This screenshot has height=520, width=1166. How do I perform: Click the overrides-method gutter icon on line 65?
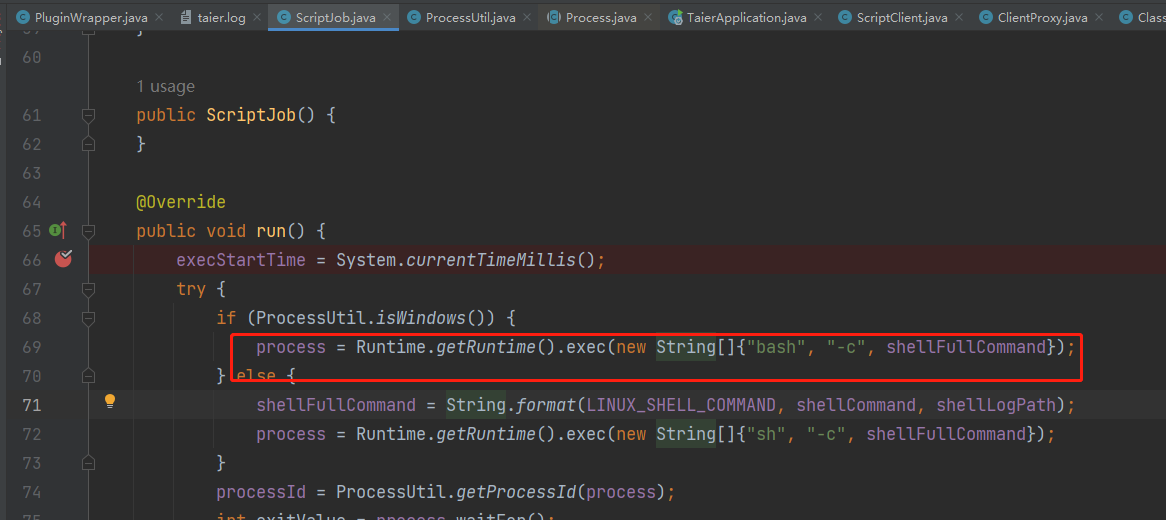[x=58, y=231]
